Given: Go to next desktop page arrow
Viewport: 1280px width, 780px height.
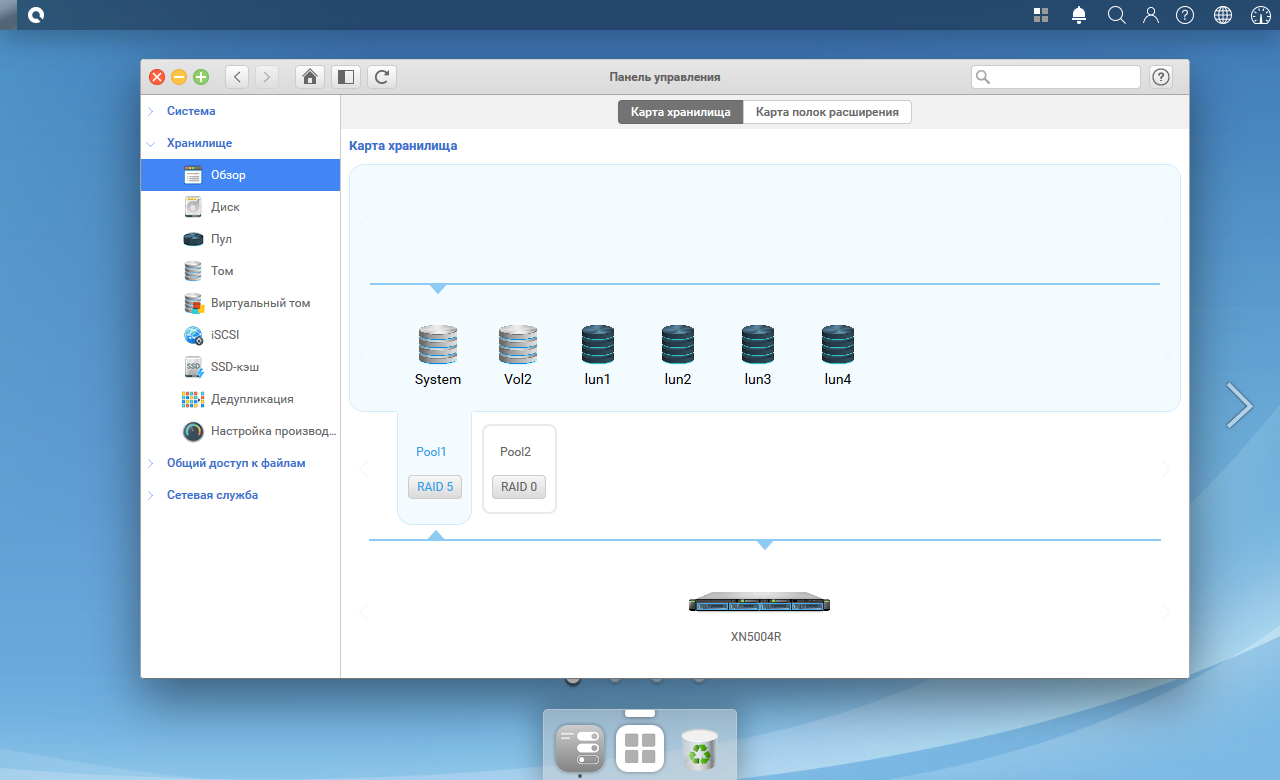Looking at the screenshot, I should tap(1239, 405).
